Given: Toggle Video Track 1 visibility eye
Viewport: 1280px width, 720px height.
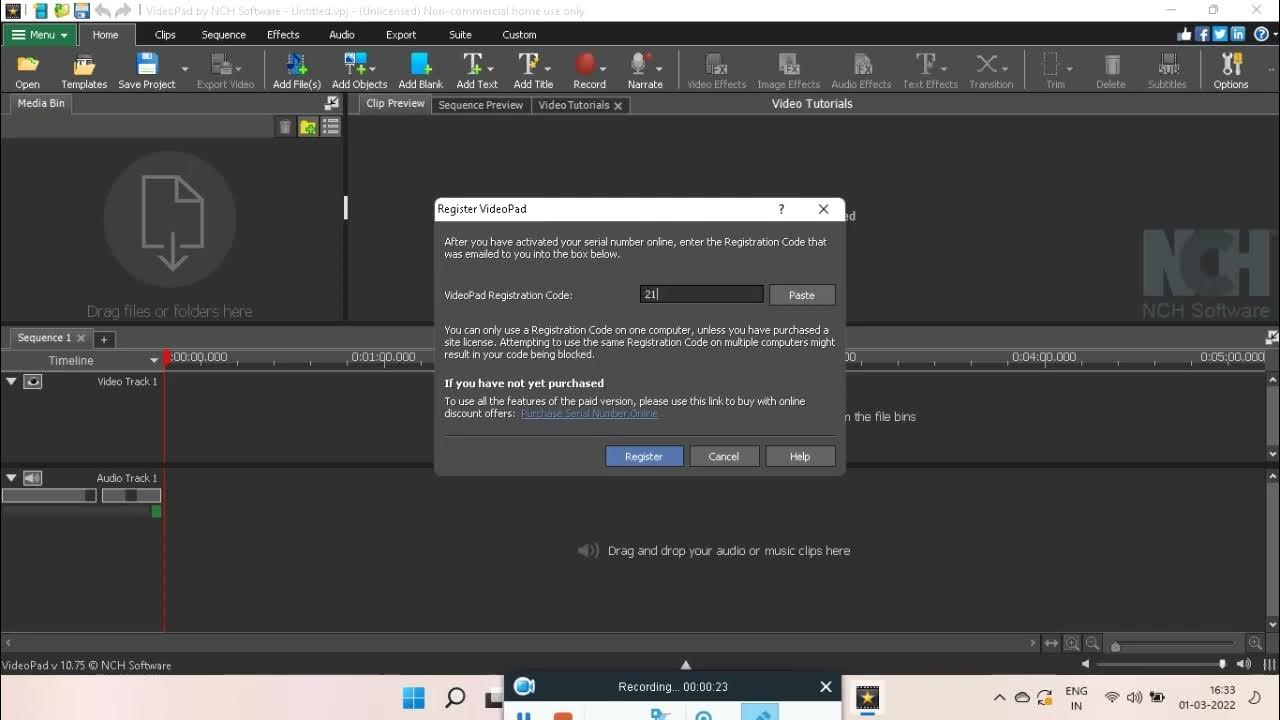Looking at the screenshot, I should tap(33, 381).
